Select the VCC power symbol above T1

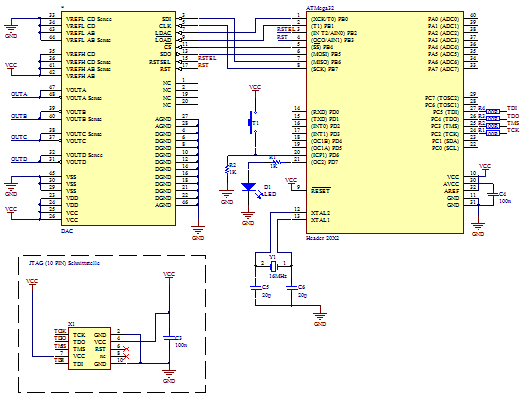[x=255, y=88]
